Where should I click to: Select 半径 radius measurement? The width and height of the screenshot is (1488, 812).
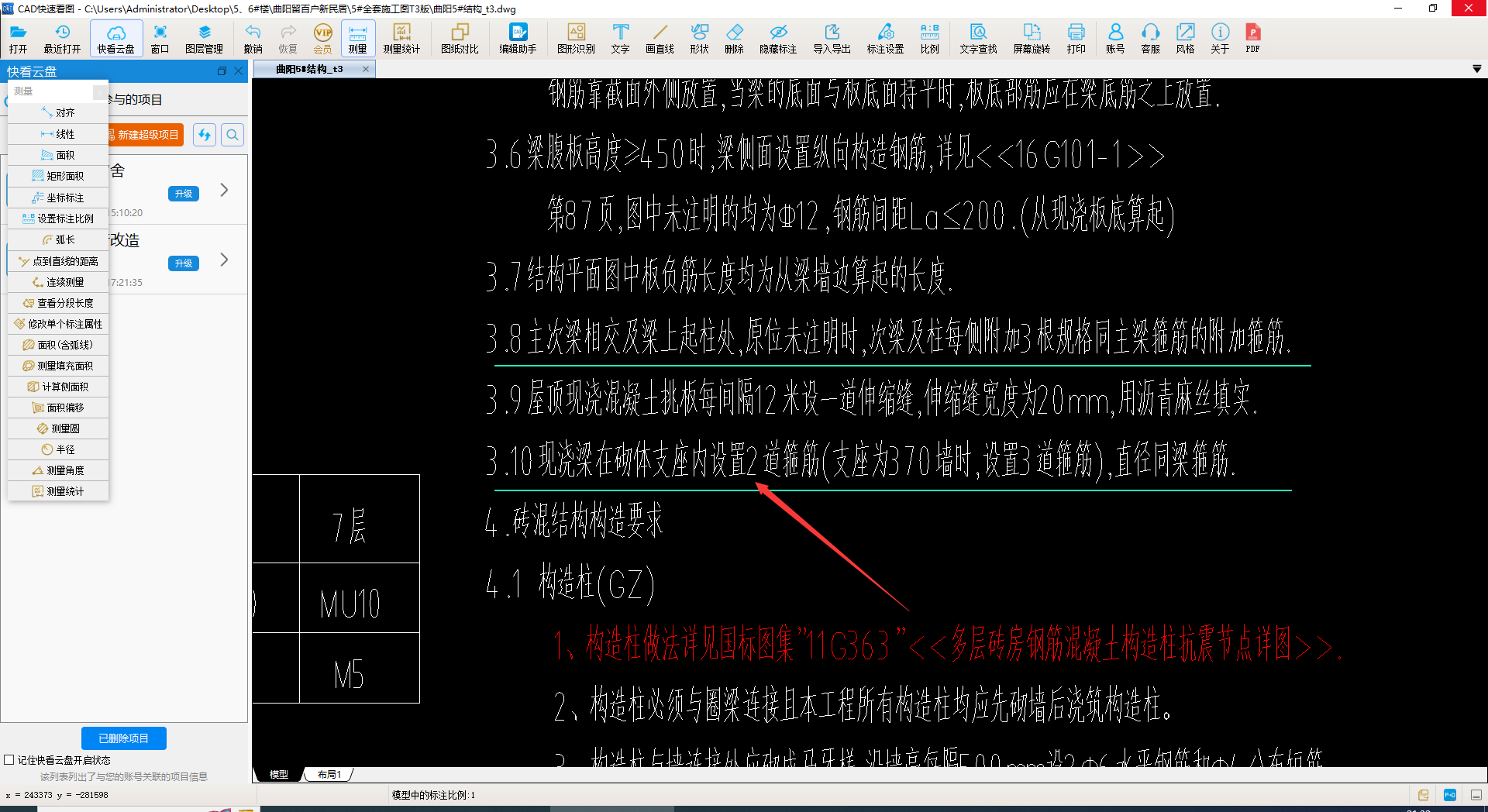coord(58,449)
